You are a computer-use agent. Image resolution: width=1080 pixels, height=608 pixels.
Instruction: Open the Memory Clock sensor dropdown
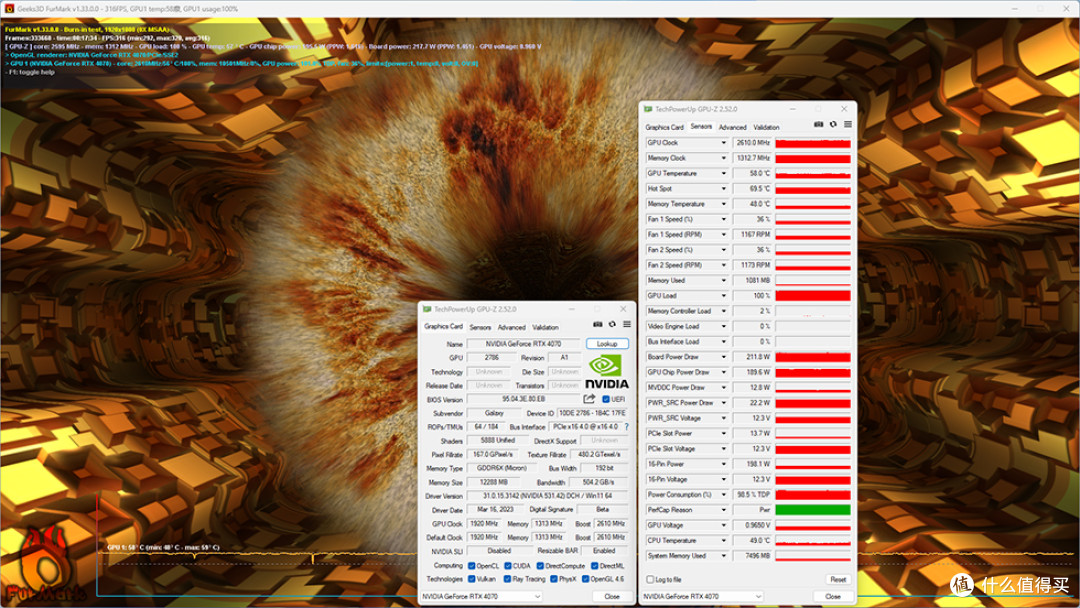point(723,158)
